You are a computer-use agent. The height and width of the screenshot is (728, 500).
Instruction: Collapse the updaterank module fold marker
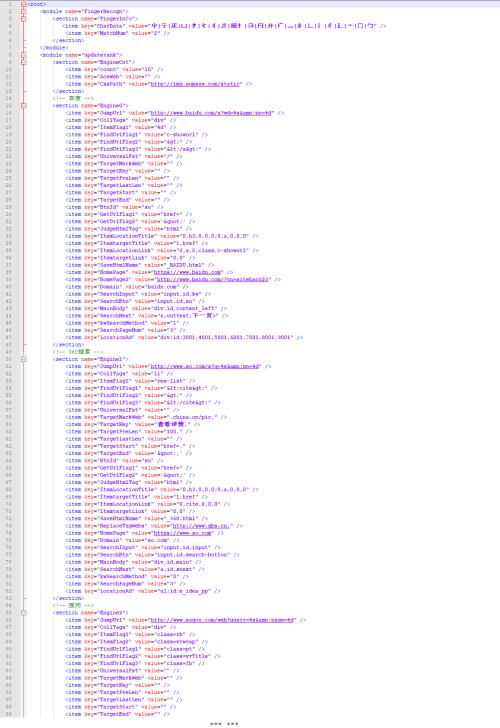[x=23, y=55]
